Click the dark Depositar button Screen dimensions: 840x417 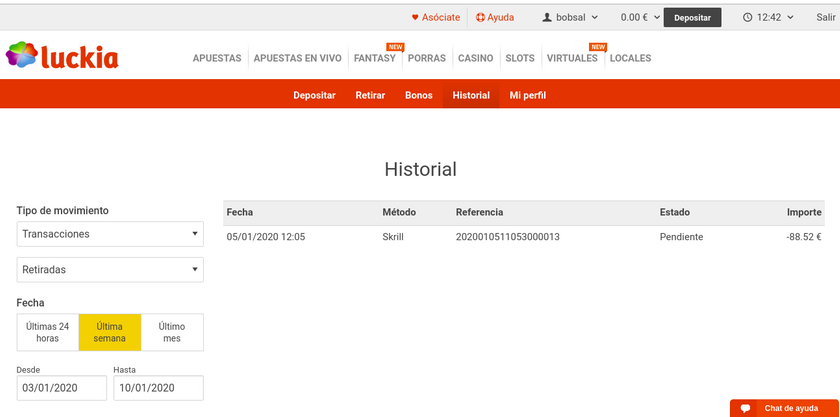coord(692,18)
